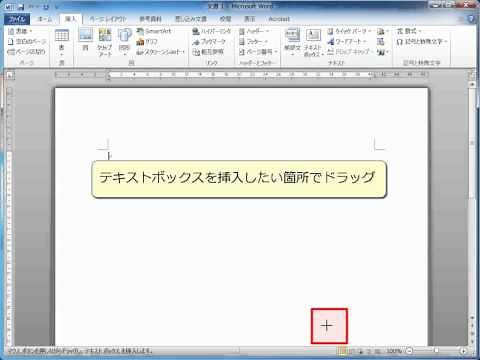Insert a Blank Page (空白のページ)
Image resolution: width=480 pixels, height=360 pixels.
(x=27, y=41)
